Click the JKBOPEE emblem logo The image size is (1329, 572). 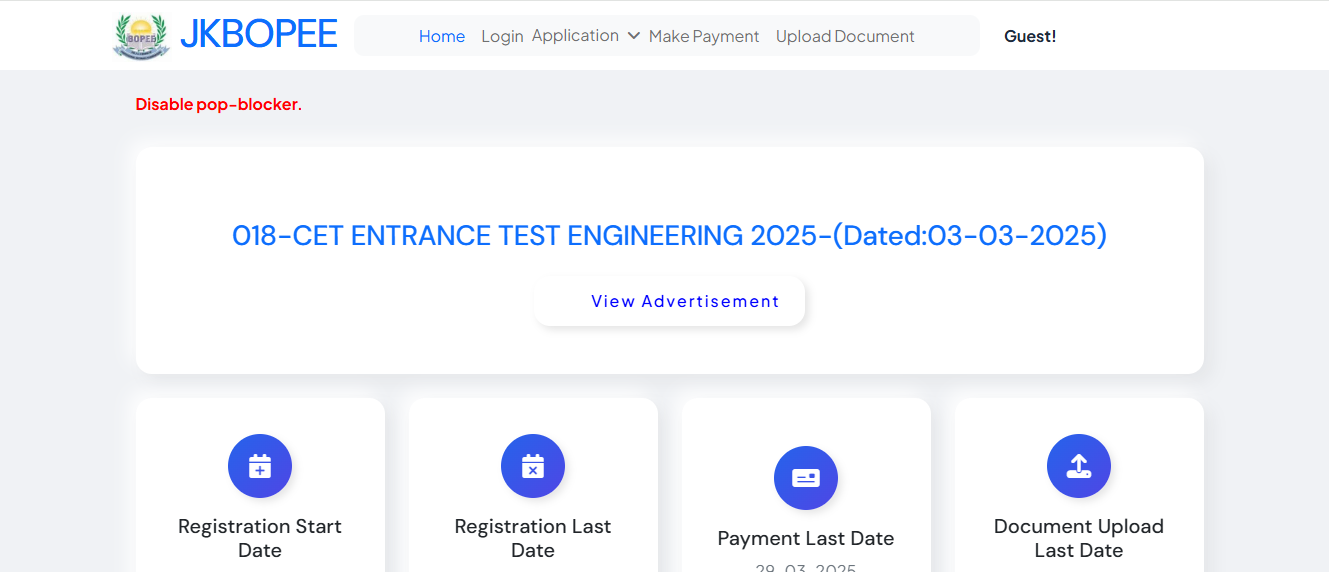[141, 36]
